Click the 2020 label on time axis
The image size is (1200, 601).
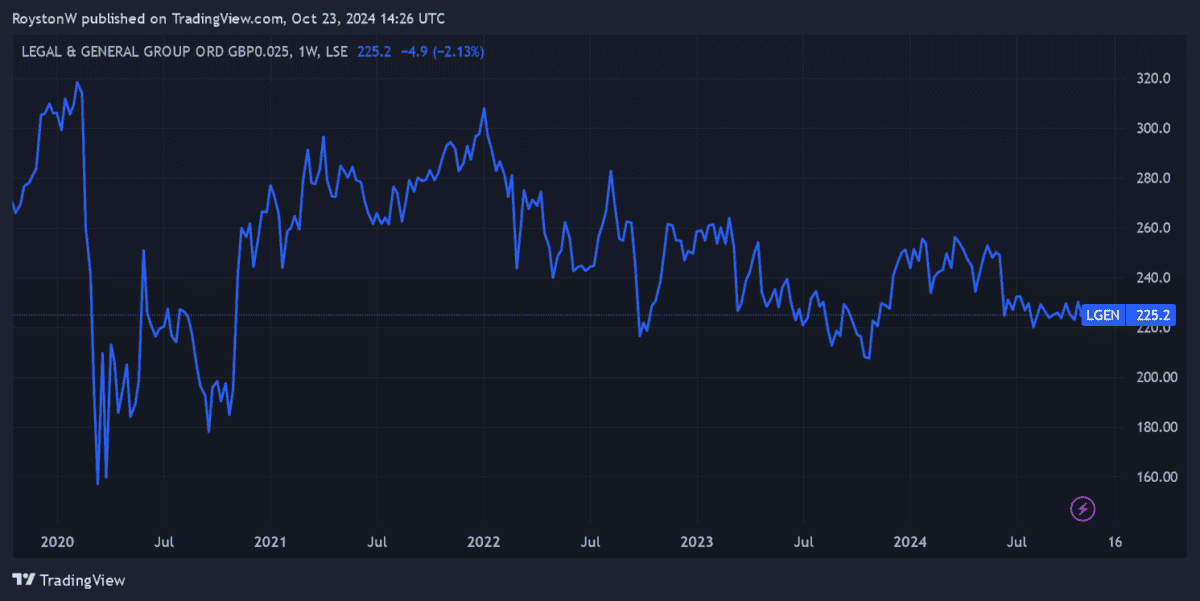pos(58,542)
